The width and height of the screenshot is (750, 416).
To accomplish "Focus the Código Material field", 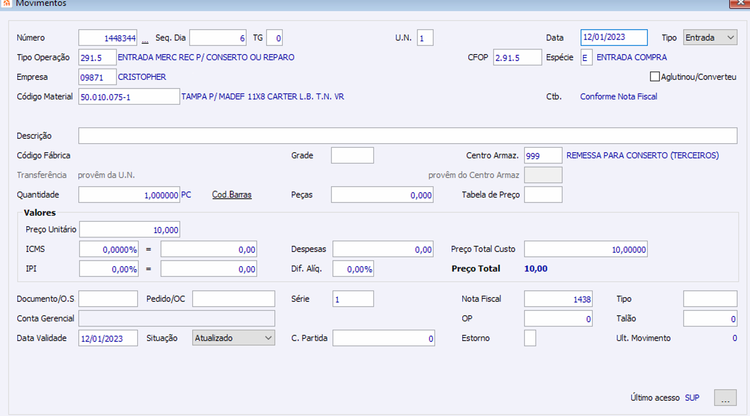I will pyautogui.click(x=129, y=97).
